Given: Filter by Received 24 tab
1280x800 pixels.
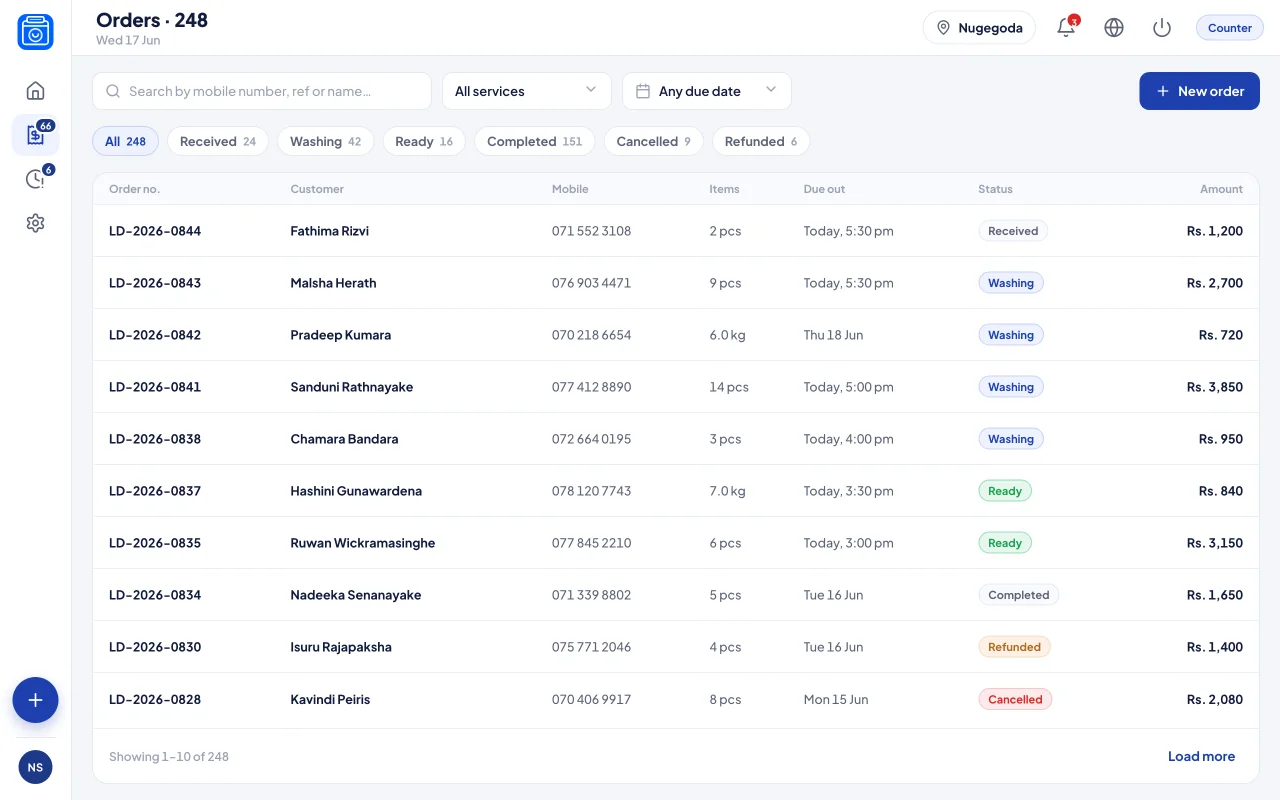Looking at the screenshot, I should [x=218, y=141].
